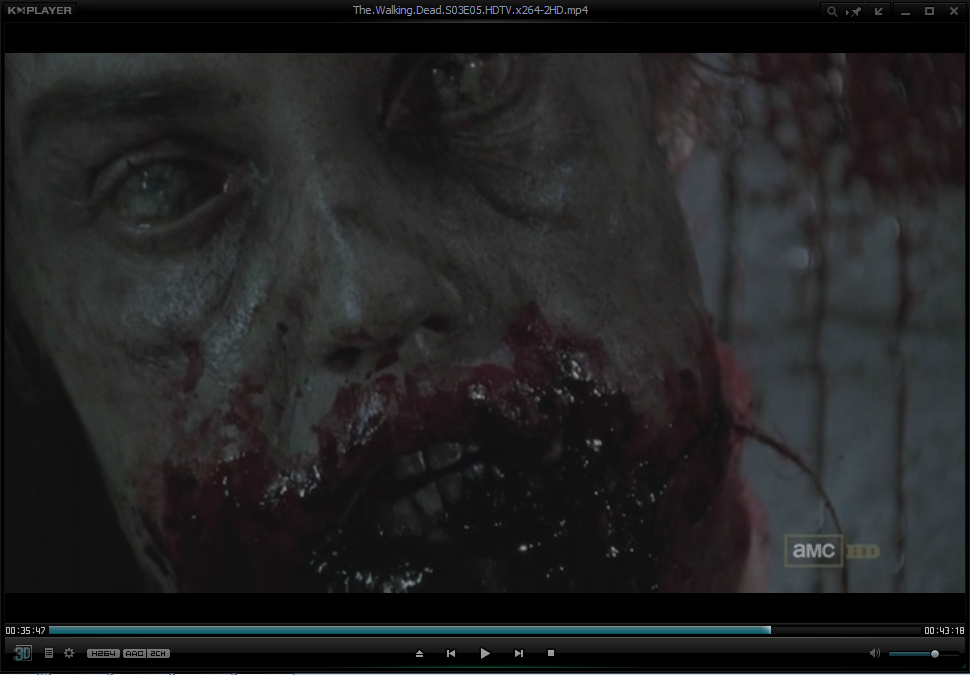
Task: Skip to the previous track
Action: (x=451, y=653)
